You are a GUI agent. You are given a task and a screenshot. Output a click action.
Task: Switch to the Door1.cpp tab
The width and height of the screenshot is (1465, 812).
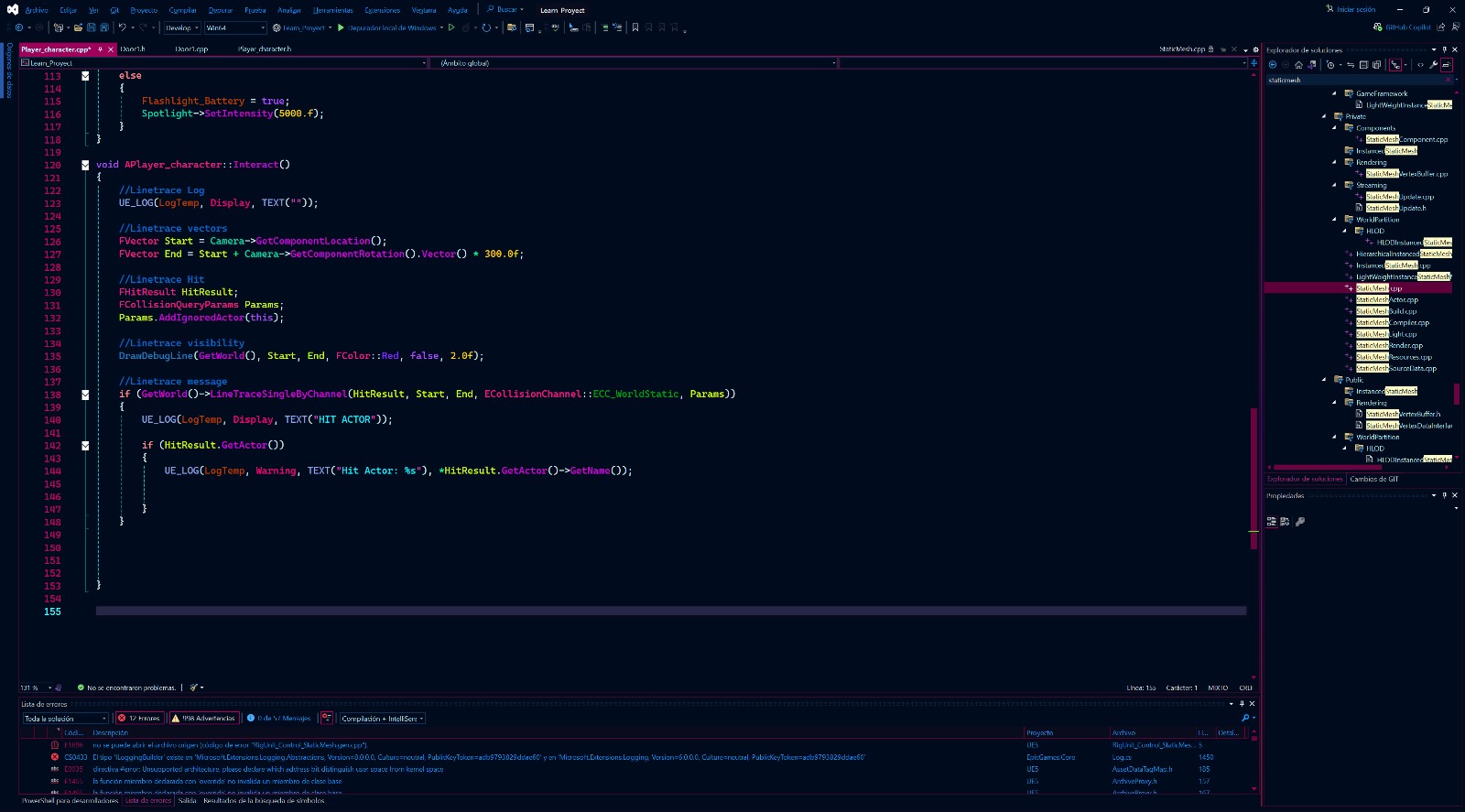(191, 49)
